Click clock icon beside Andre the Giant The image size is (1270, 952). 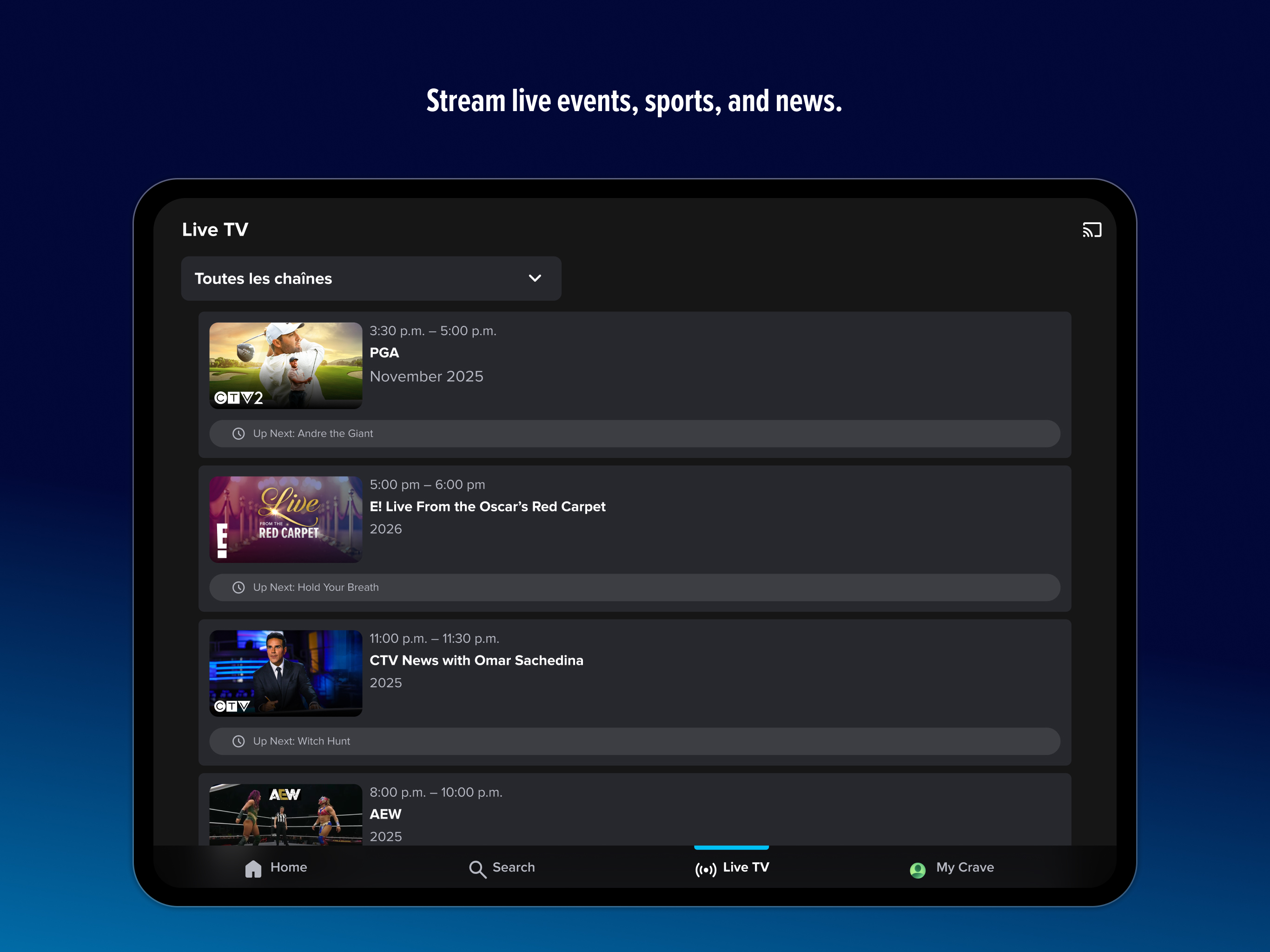click(239, 434)
